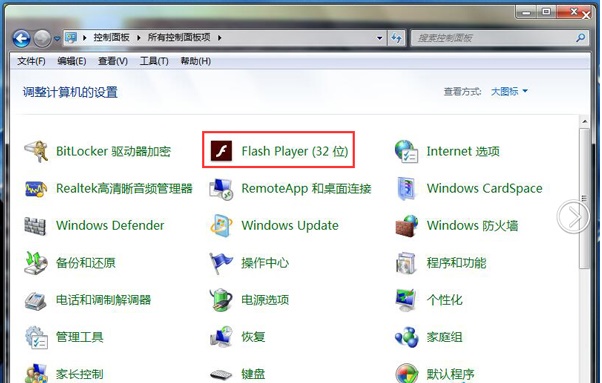Viewport: 602px width, 383px height.
Task: Expand the 大图标 view mode dropdown
Action: pos(509,91)
